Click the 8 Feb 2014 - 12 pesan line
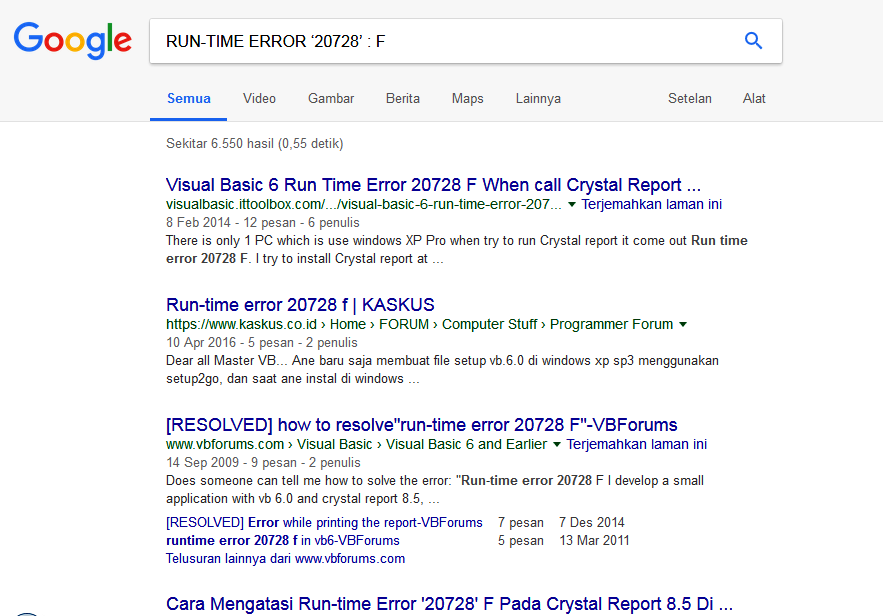The image size is (883, 616). click(262, 222)
